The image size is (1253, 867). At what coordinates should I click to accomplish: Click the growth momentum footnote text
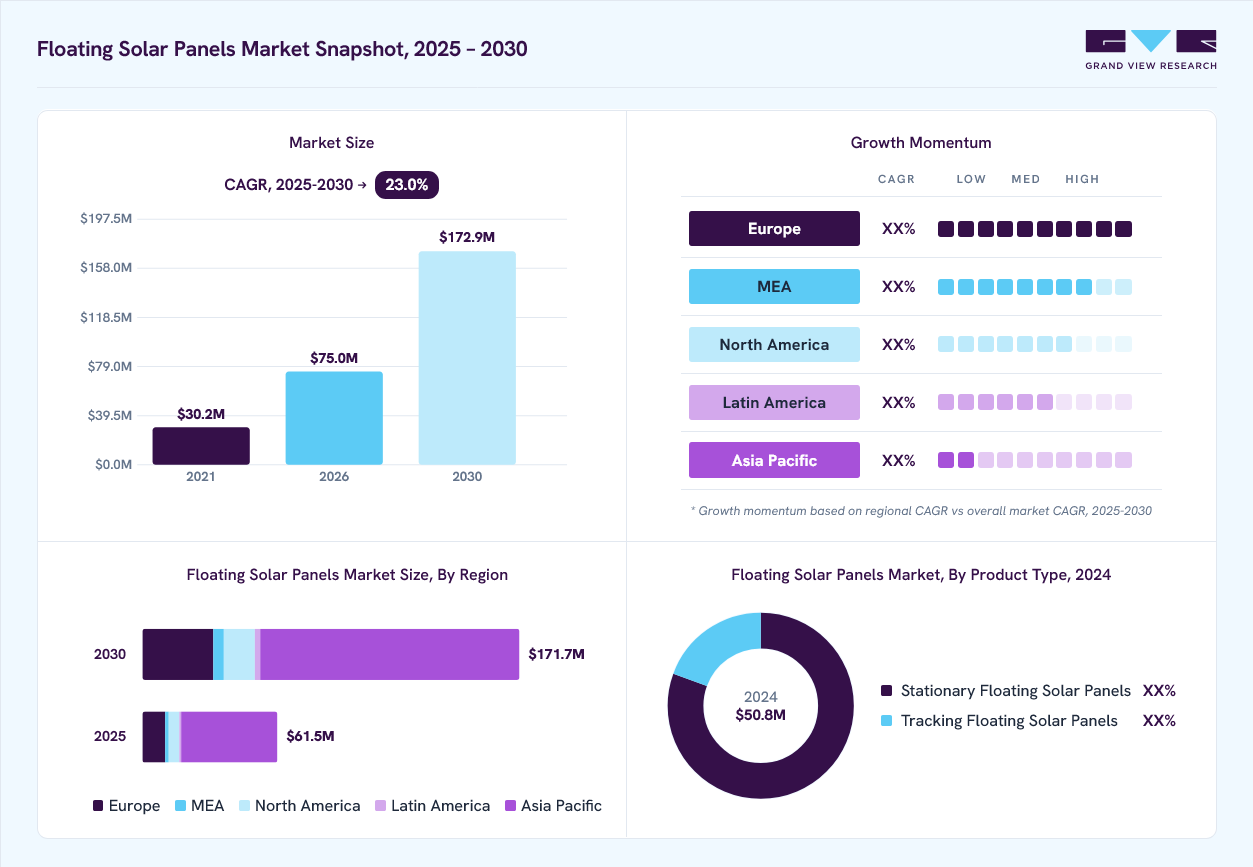tap(921, 511)
